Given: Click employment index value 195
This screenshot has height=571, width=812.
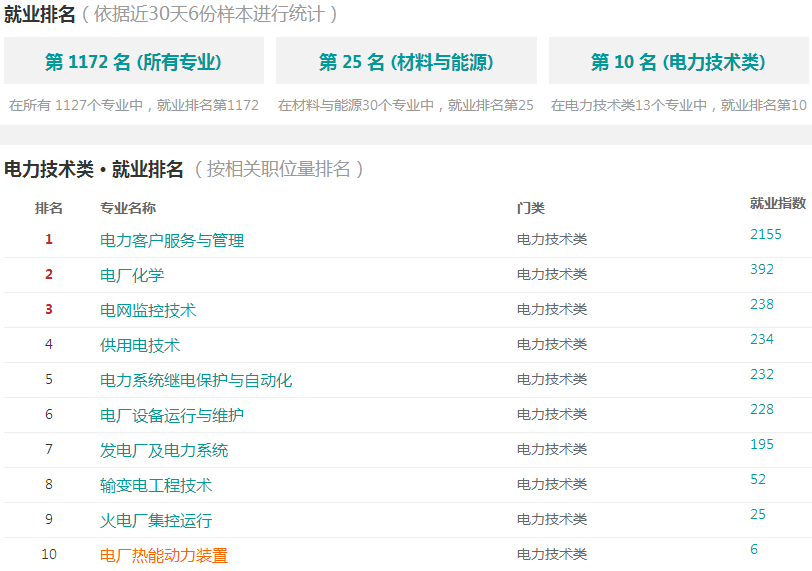Looking at the screenshot, I should [762, 445].
